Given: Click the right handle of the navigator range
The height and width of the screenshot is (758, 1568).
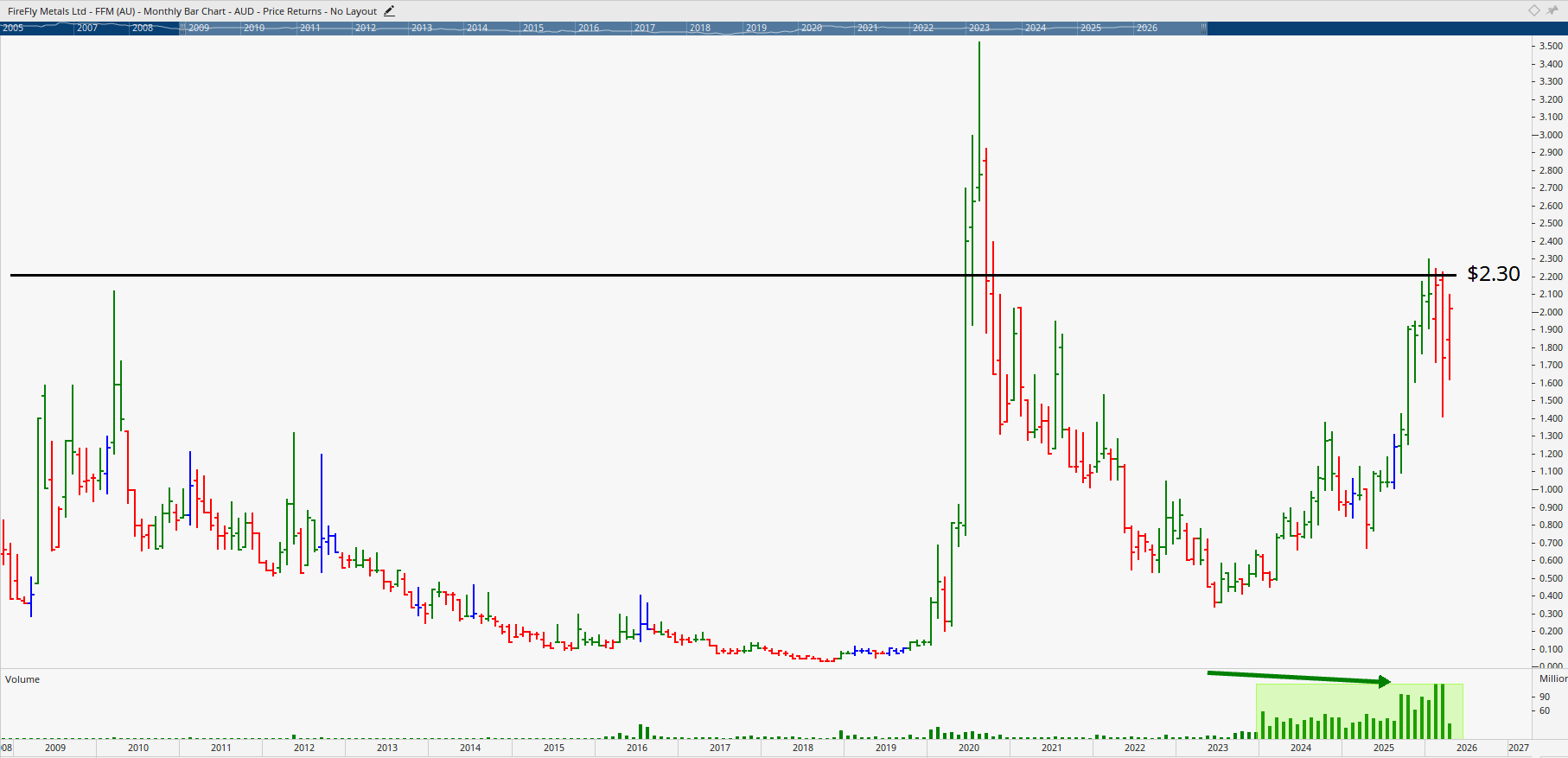Looking at the screenshot, I should click(x=1203, y=28).
